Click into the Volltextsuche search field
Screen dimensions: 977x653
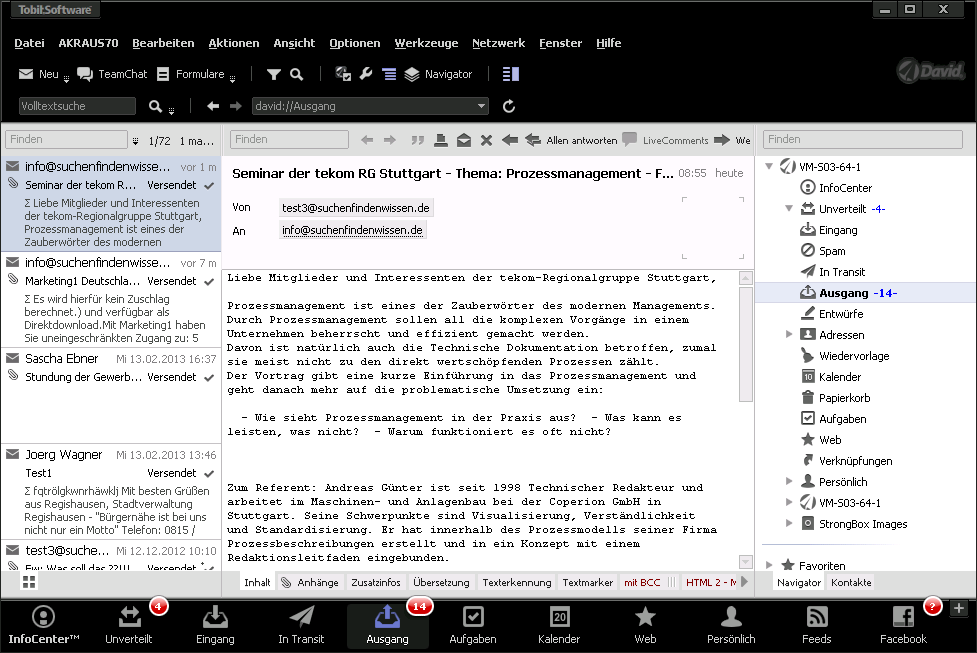(77, 106)
